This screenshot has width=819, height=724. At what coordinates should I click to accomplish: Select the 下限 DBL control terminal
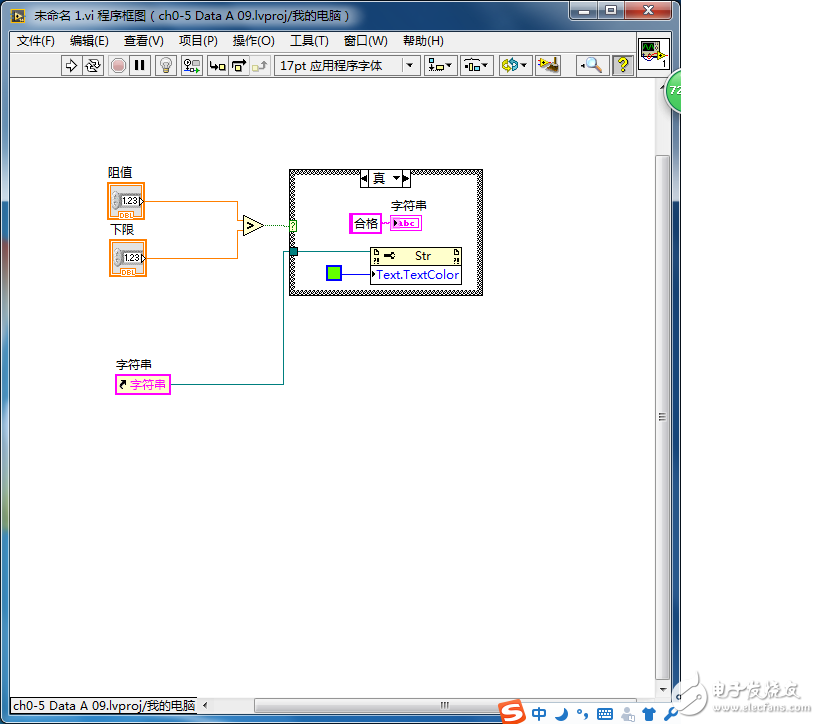[x=128, y=258]
